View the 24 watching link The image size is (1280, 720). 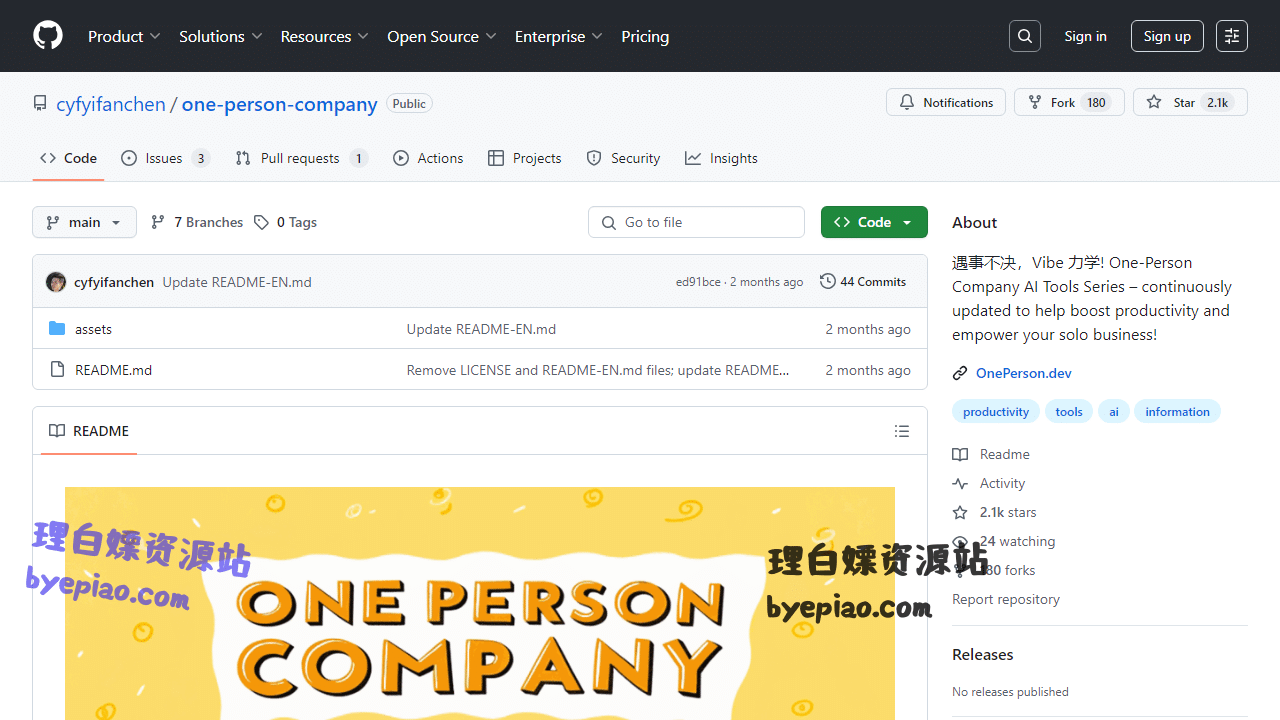(x=1017, y=541)
